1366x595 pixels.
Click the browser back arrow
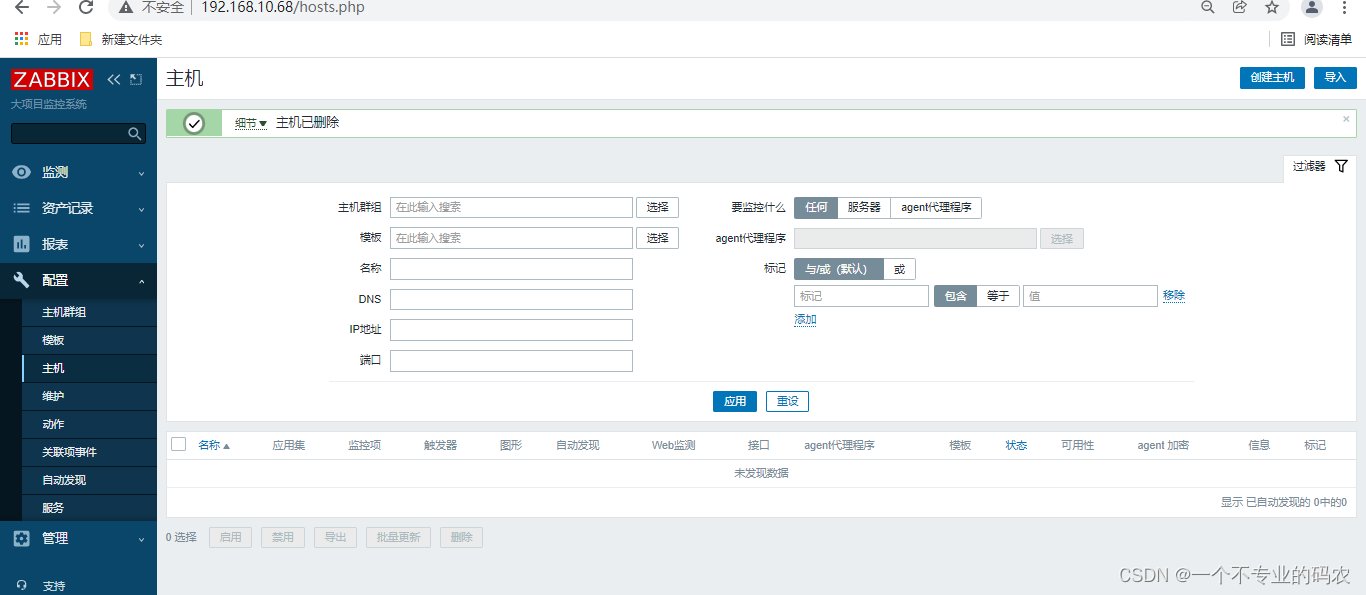pyautogui.click(x=22, y=7)
